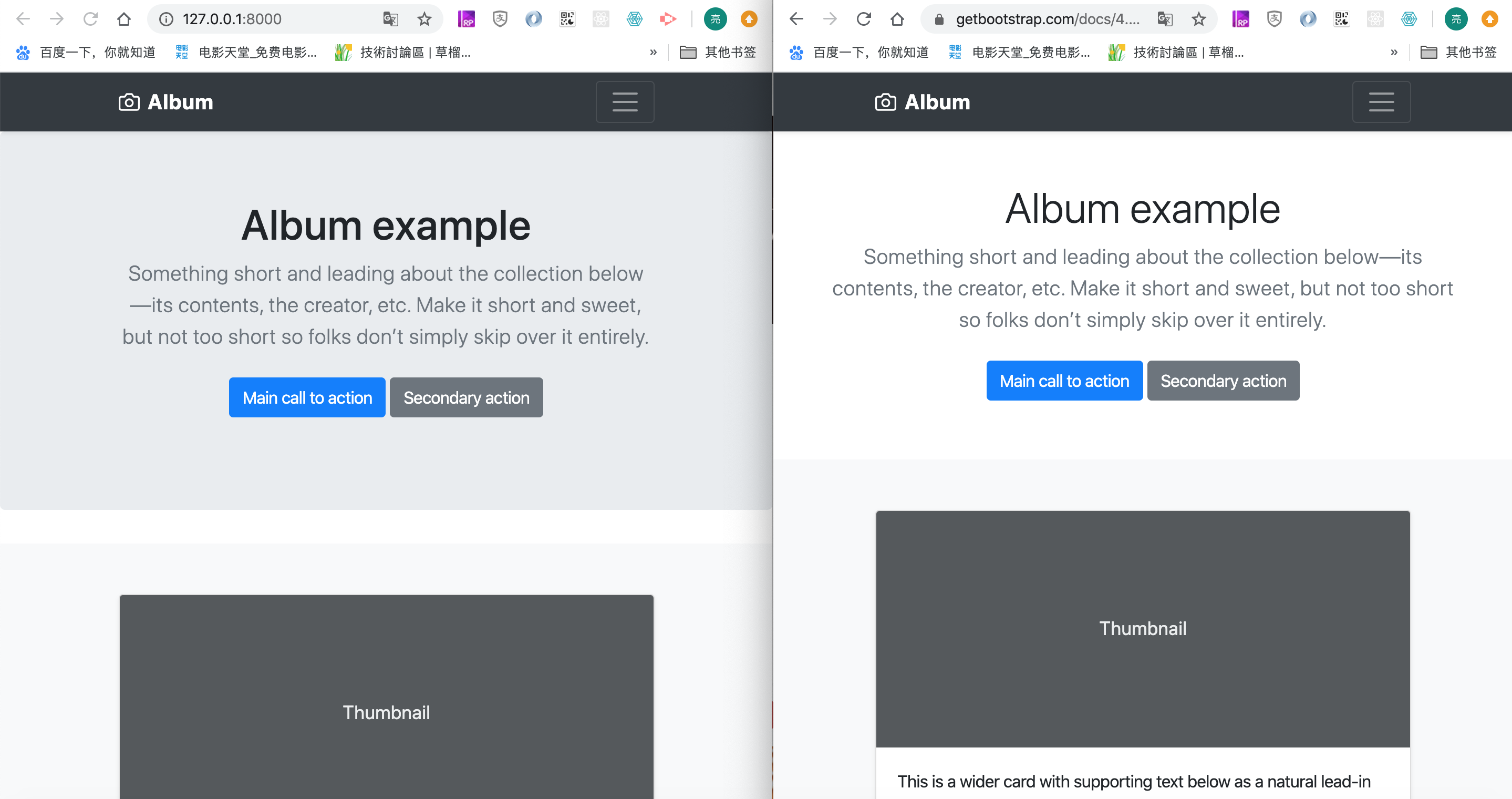Click the QR code extension in left toolbar

(x=567, y=19)
